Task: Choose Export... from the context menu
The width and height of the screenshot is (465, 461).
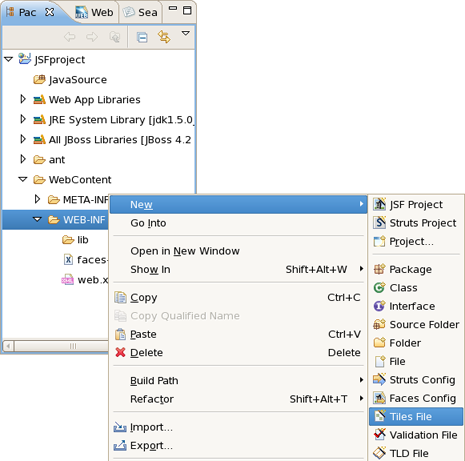Action: click(238, 445)
